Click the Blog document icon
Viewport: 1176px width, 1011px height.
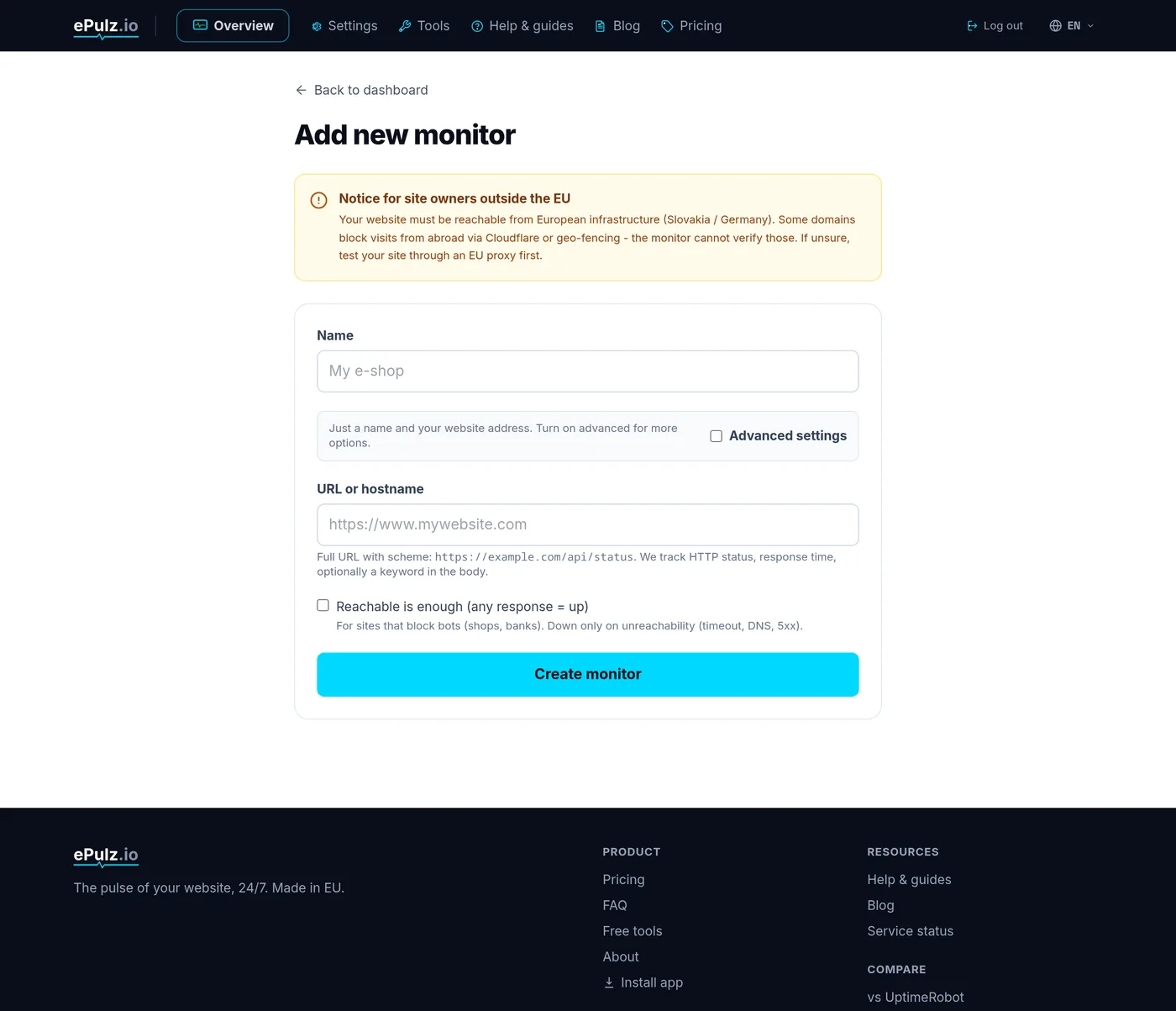pos(600,26)
